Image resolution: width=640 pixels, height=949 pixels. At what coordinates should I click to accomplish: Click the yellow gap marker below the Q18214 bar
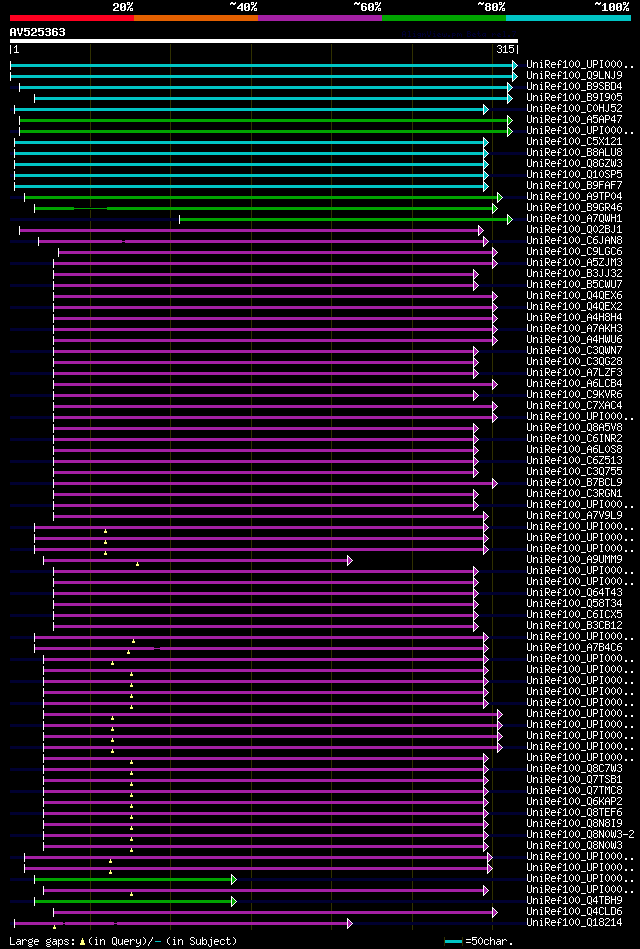54,927
